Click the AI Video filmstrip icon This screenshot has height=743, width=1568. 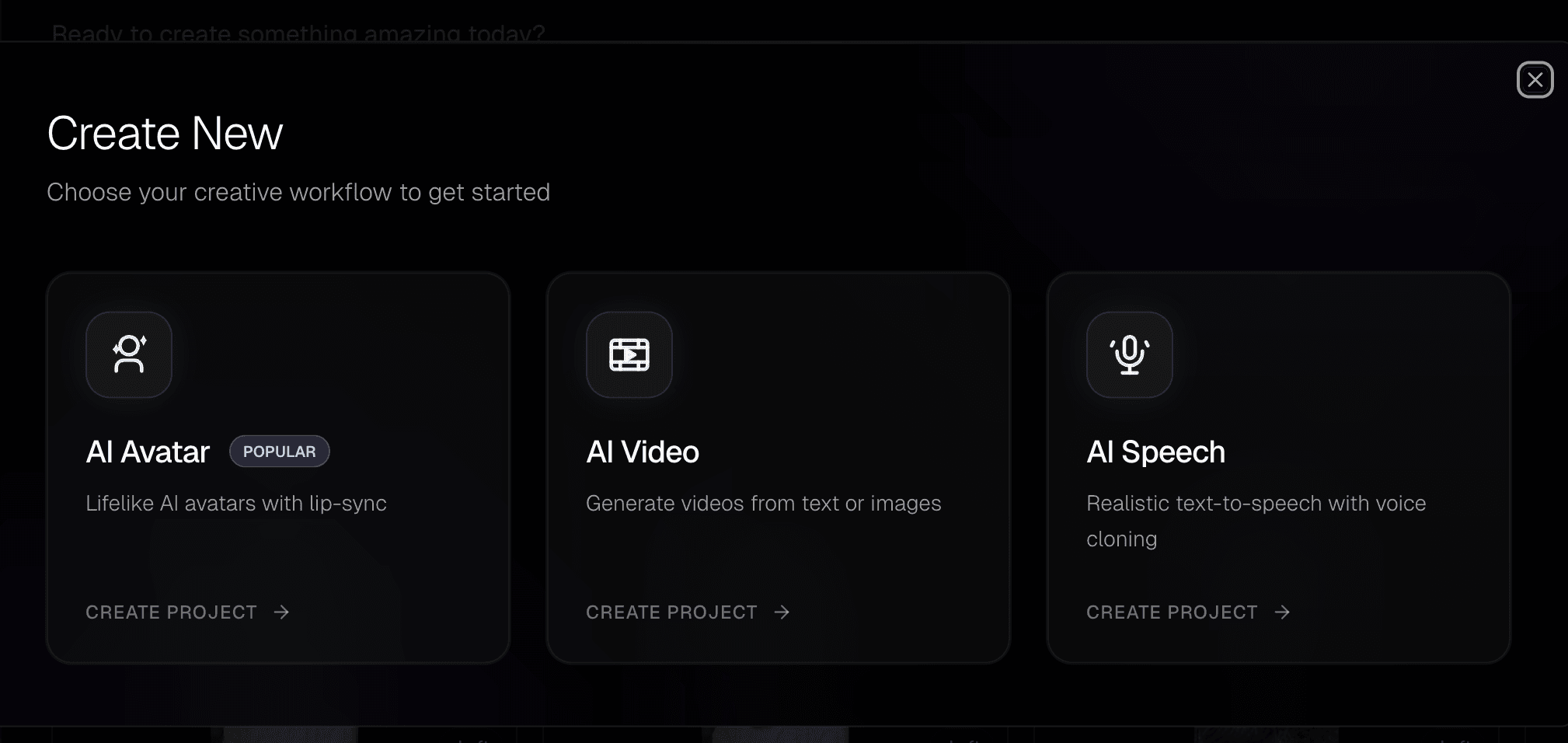pyautogui.click(x=628, y=354)
